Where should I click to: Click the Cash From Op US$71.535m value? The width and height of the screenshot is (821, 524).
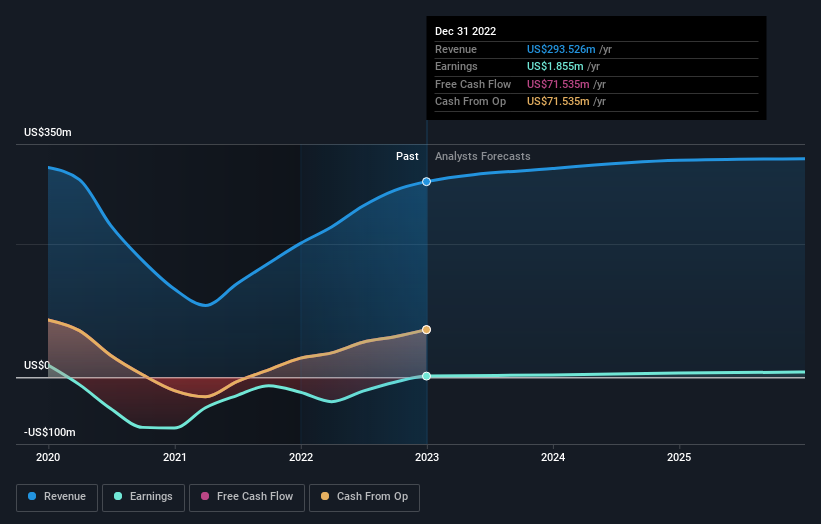[558, 102]
